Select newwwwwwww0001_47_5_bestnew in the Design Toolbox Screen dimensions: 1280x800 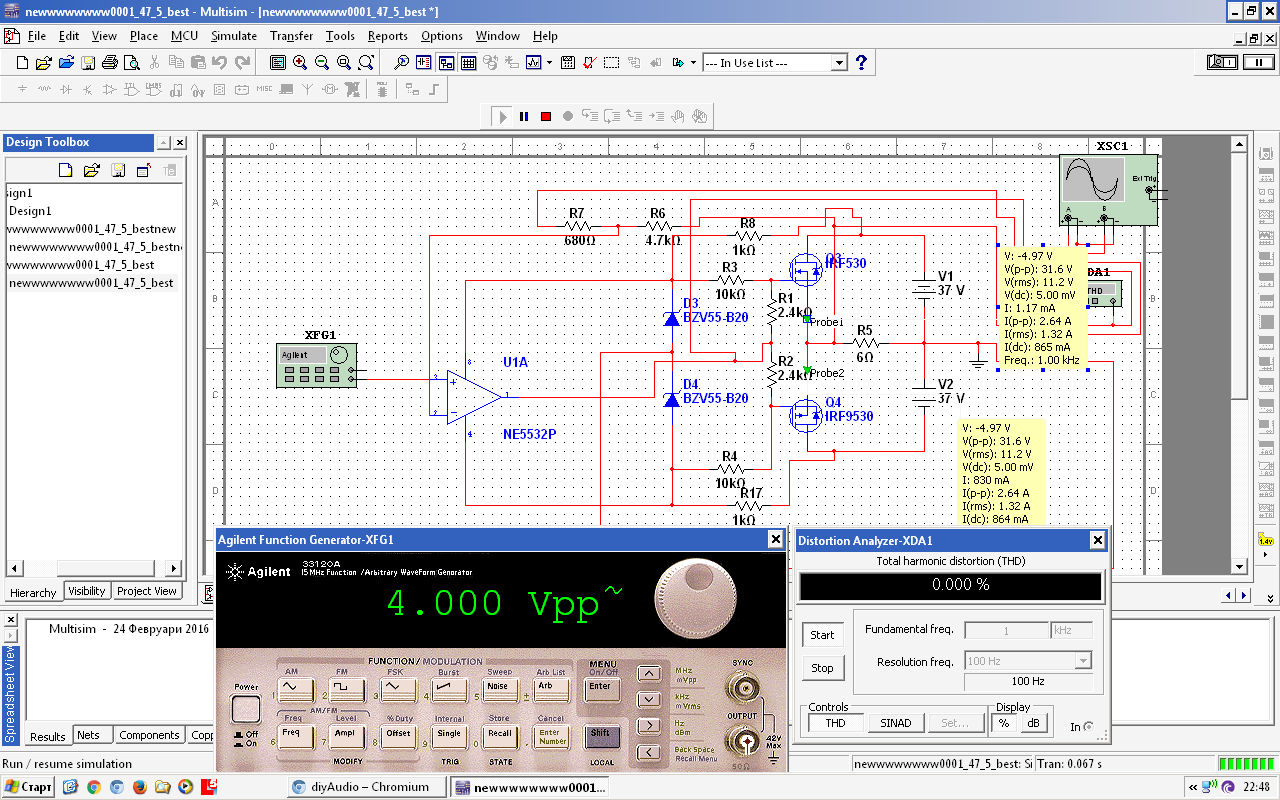tap(92, 229)
